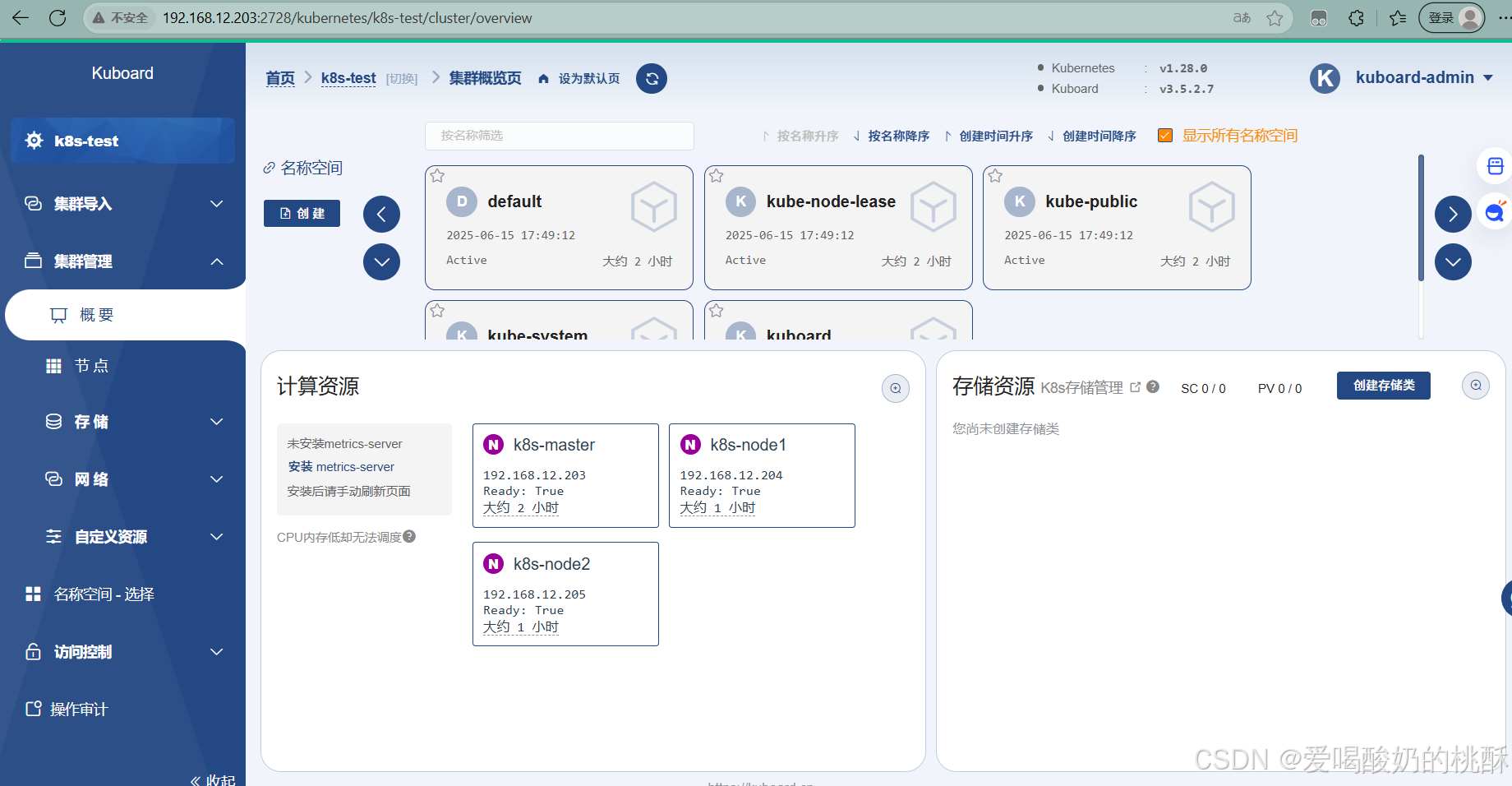Click the browser back arrow
This screenshot has width=1512, height=786.
tap(21, 18)
